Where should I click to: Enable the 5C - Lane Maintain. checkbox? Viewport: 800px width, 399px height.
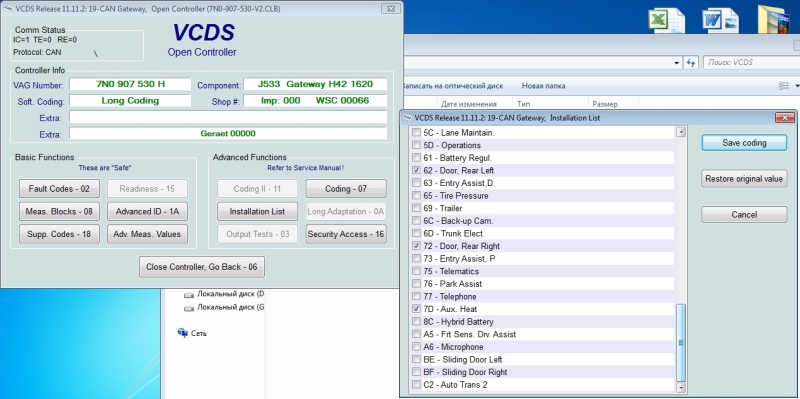[x=416, y=133]
